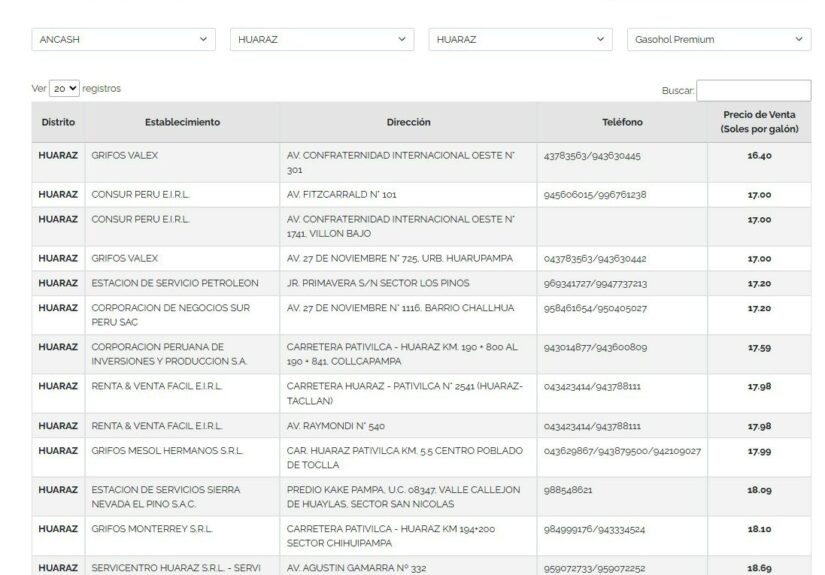The width and height of the screenshot is (825, 575).
Task: Click the AV. FITZCARRALD N° 101 address cell
Action: tap(342, 195)
